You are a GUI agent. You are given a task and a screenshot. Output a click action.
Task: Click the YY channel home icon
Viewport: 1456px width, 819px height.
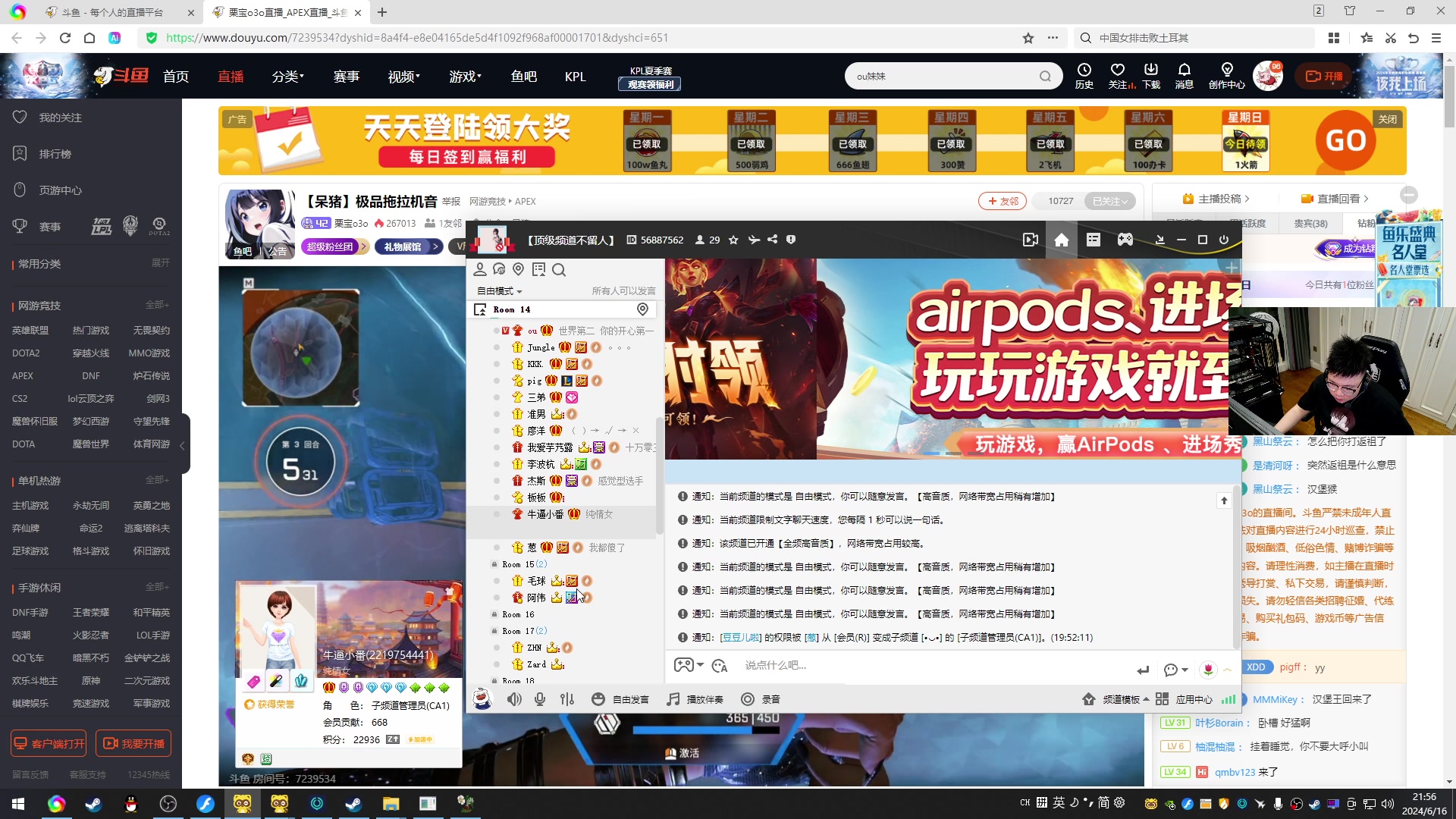tap(1062, 240)
